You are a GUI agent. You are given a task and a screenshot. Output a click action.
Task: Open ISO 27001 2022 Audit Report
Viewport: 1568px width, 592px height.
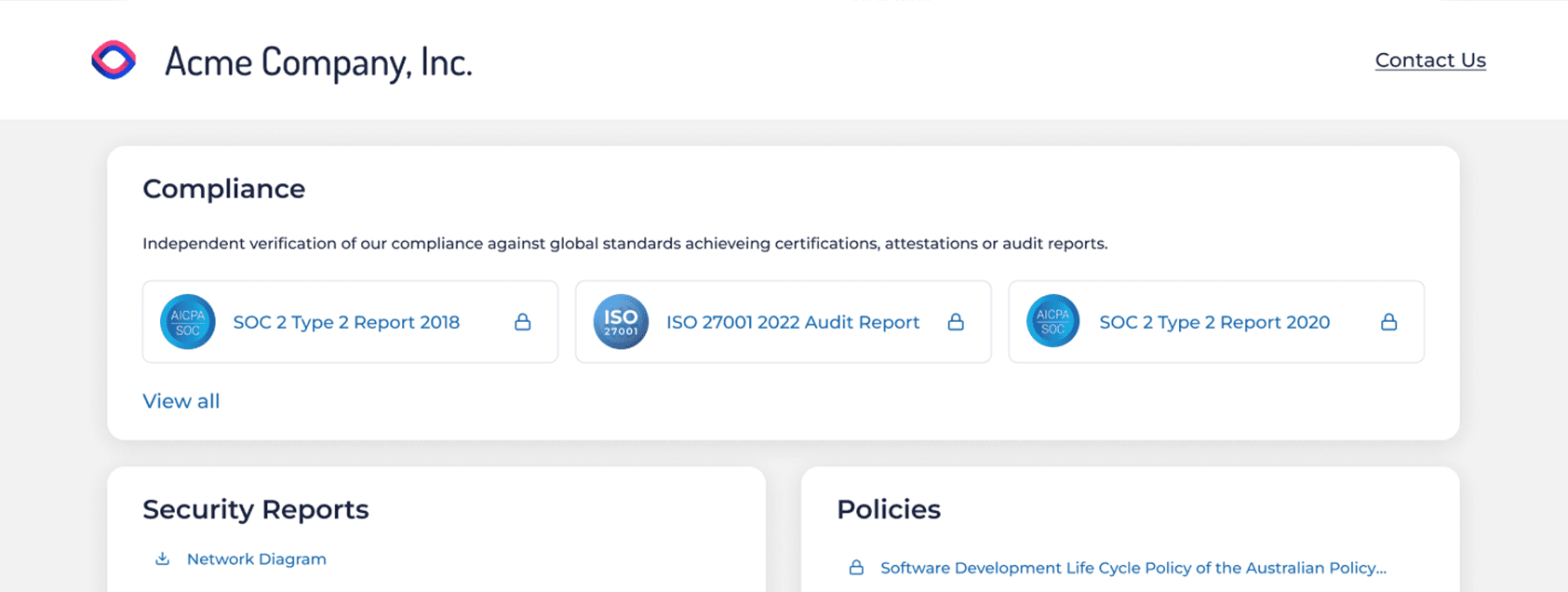pyautogui.click(x=793, y=322)
